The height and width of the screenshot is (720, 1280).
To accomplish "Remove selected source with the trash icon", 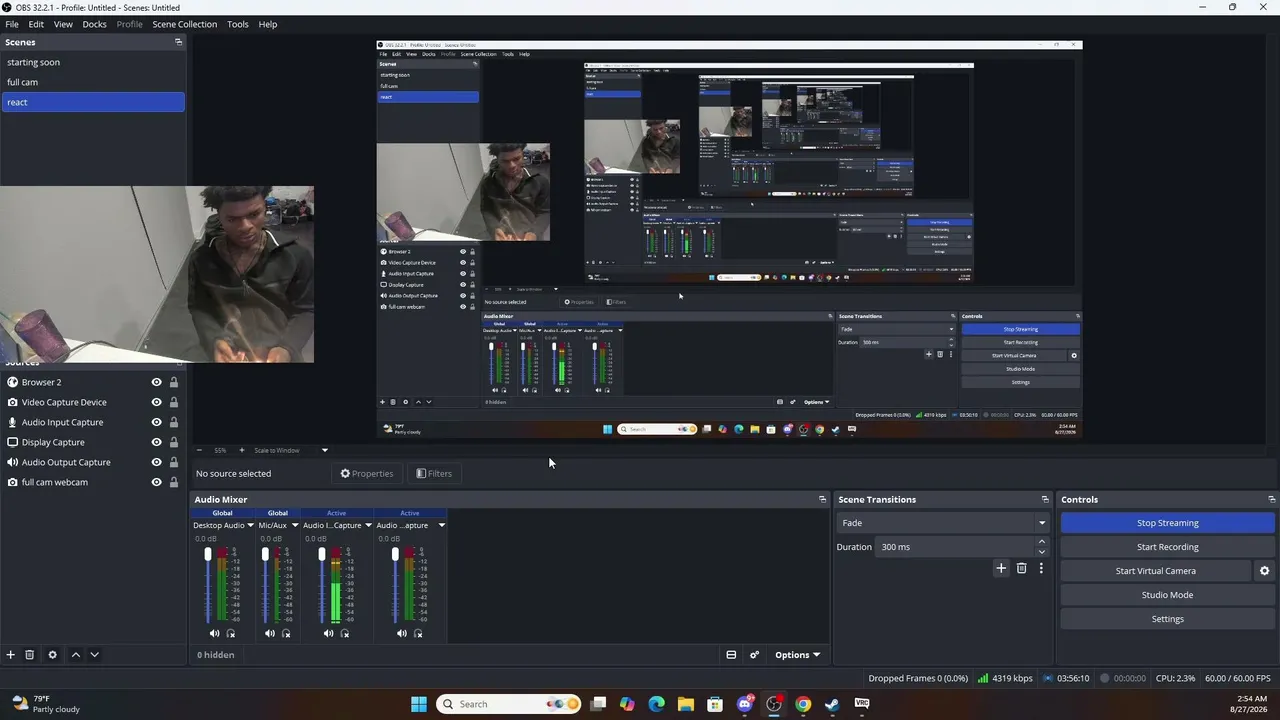I will 30,655.
